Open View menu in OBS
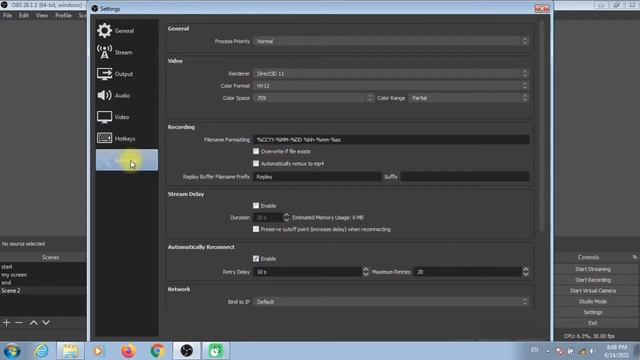Image resolution: width=640 pixels, height=360 pixels. pos(42,16)
